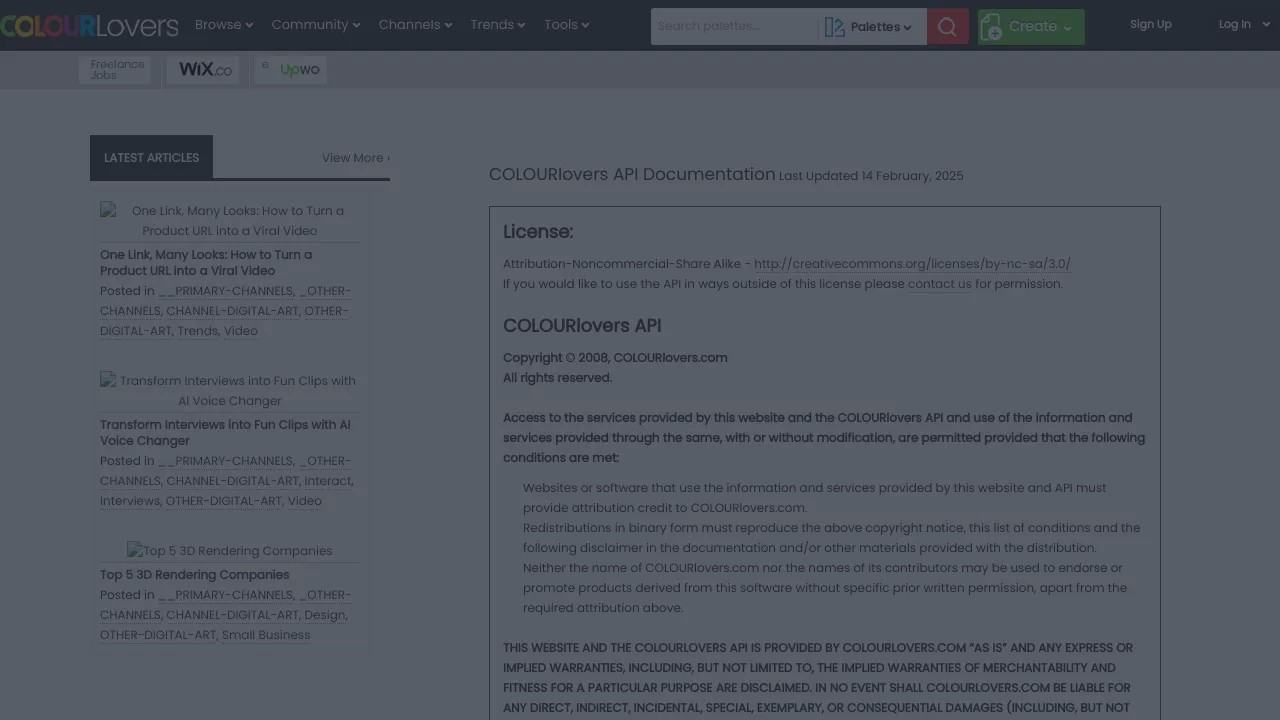The image size is (1280, 720).
Task: Click the COLOURlovers logo
Action: coord(89,26)
